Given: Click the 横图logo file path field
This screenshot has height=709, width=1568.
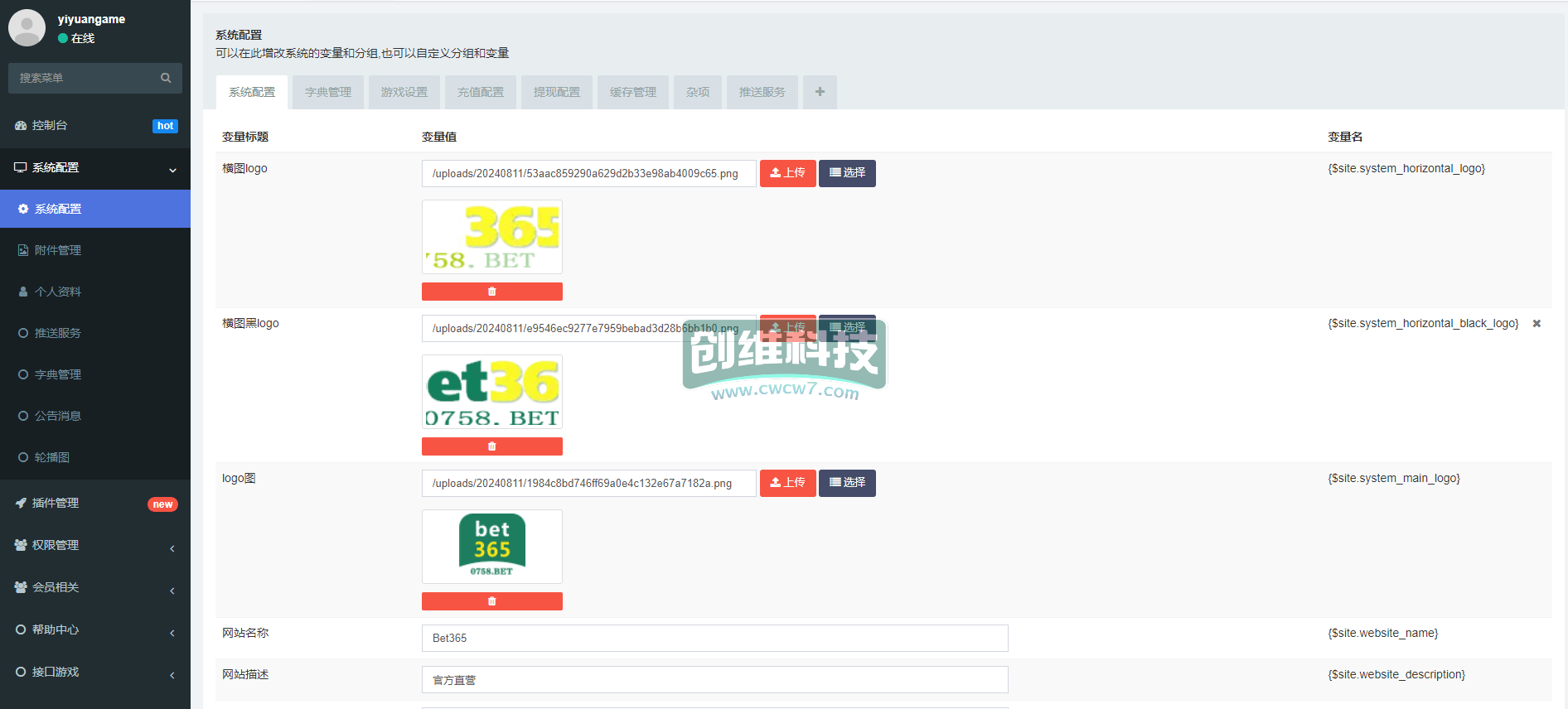Looking at the screenshot, I should (589, 173).
